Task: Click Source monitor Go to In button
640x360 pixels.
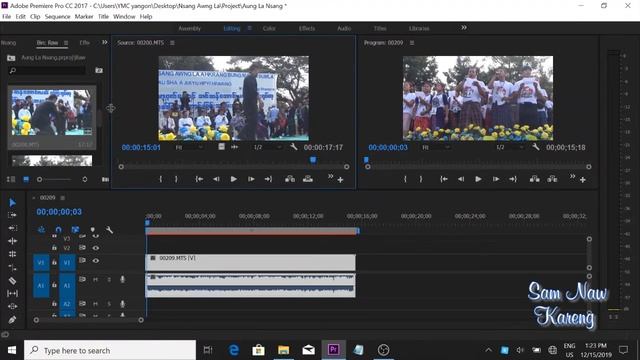Action: (199, 179)
